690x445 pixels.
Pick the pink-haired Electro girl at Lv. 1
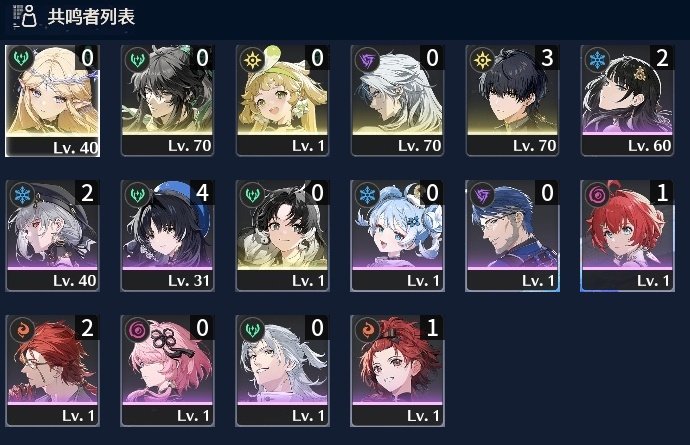pyautogui.click(x=167, y=371)
